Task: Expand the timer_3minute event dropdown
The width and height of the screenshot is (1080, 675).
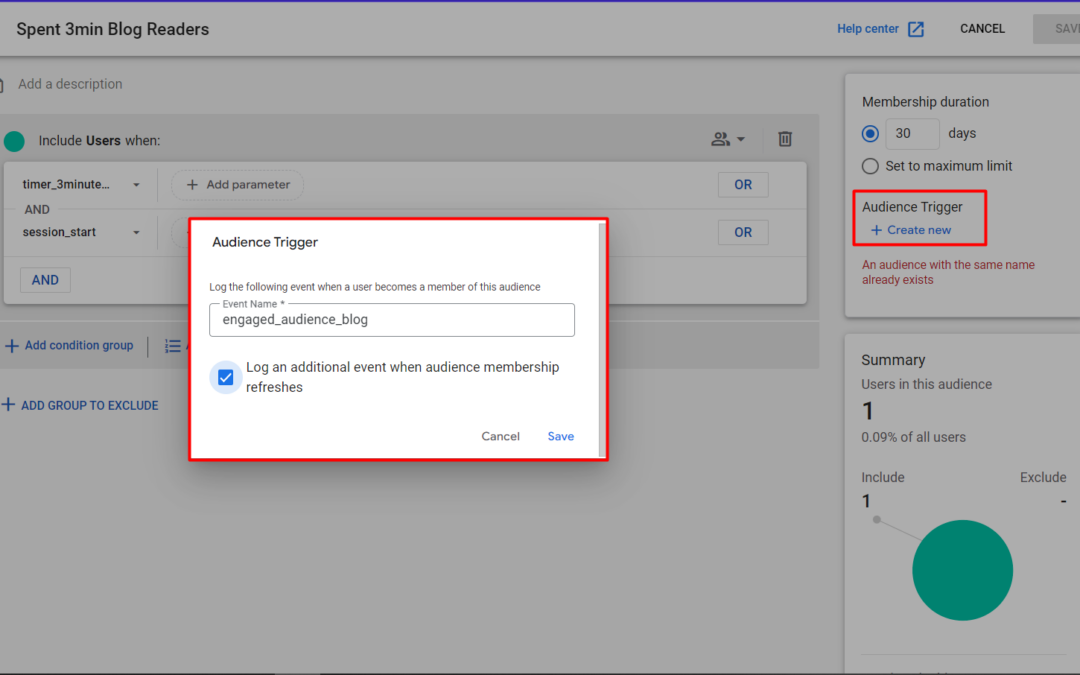Action: [136, 185]
